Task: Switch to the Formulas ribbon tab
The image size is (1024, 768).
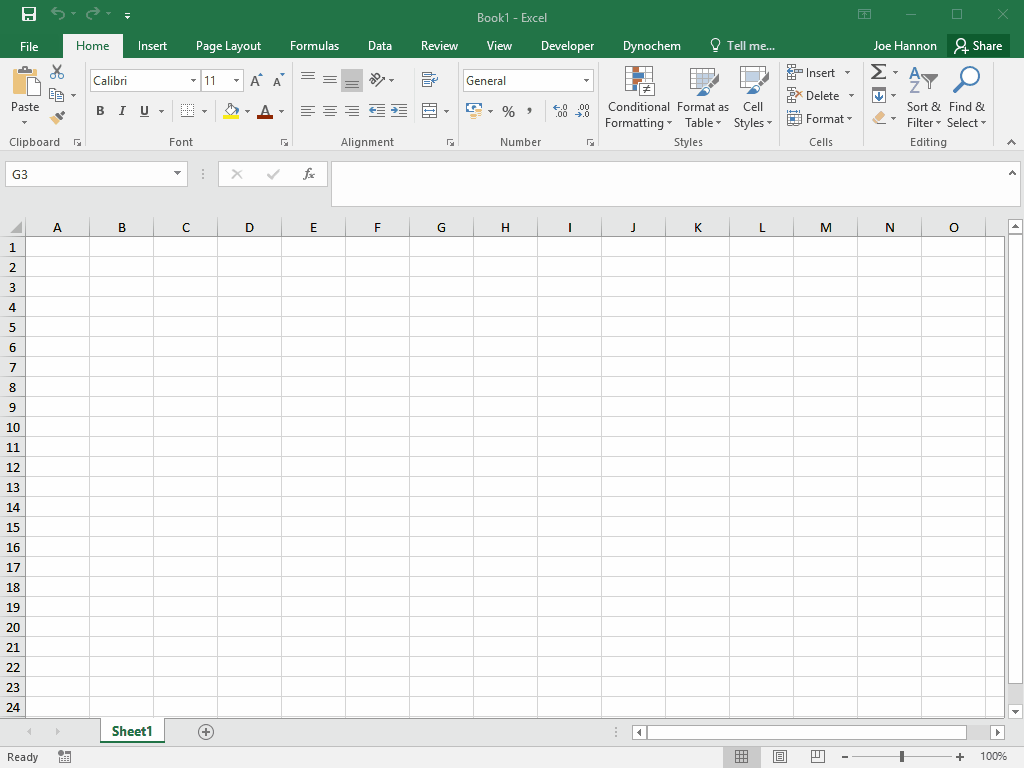Action: coord(314,45)
